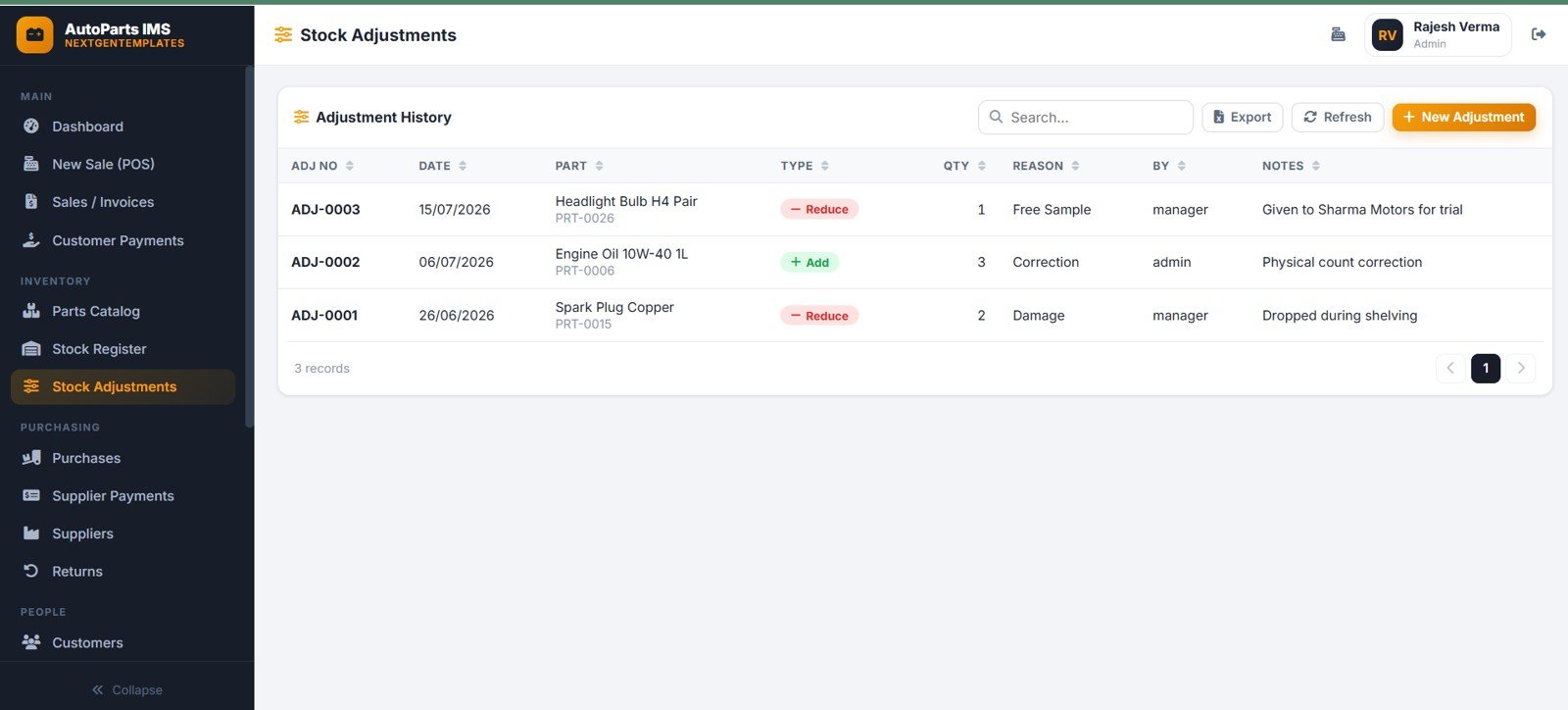Open Parts Catalog menu item
The height and width of the screenshot is (710, 1568).
click(122, 311)
